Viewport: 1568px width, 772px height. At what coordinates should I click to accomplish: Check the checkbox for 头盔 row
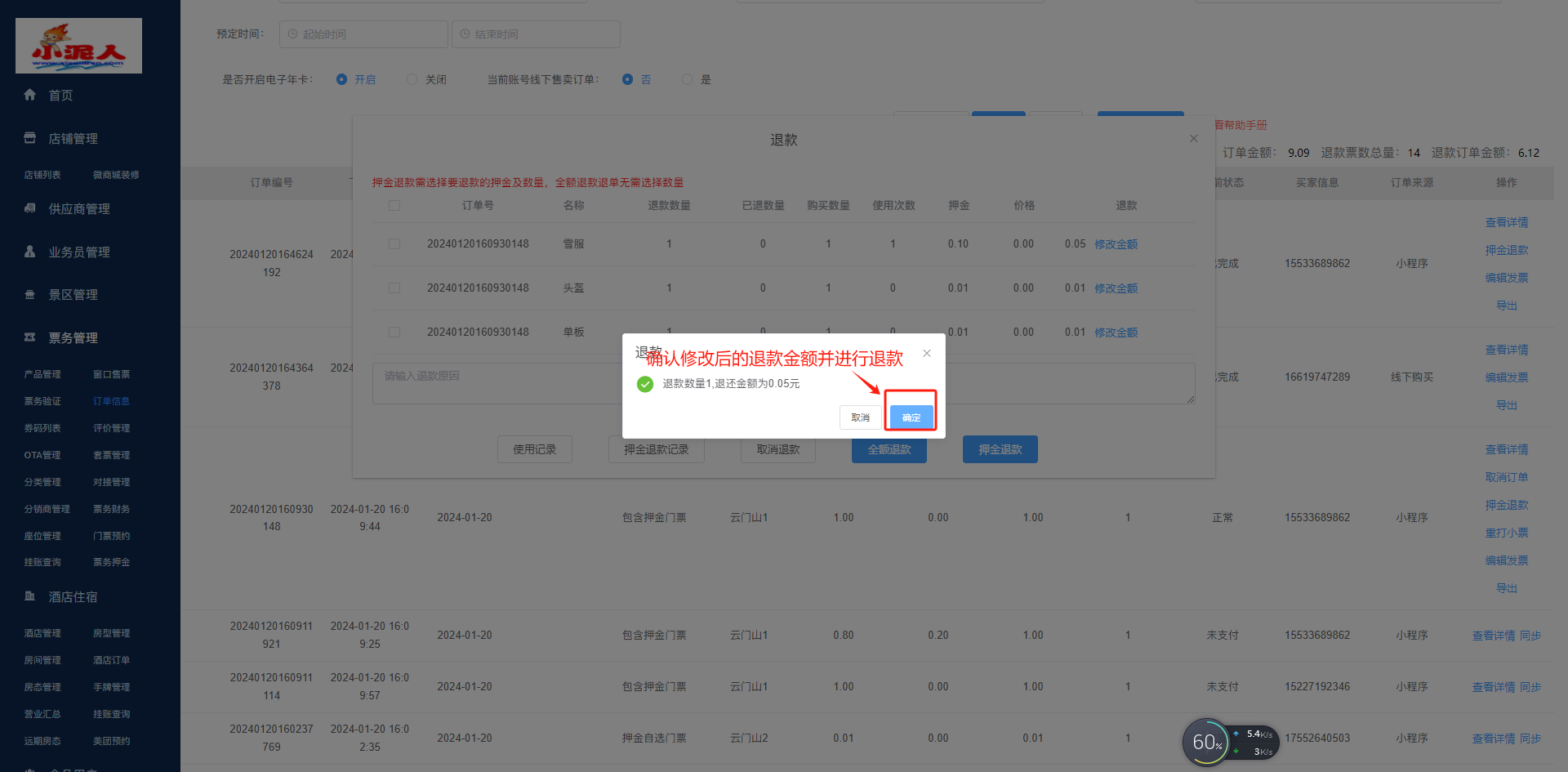point(394,288)
